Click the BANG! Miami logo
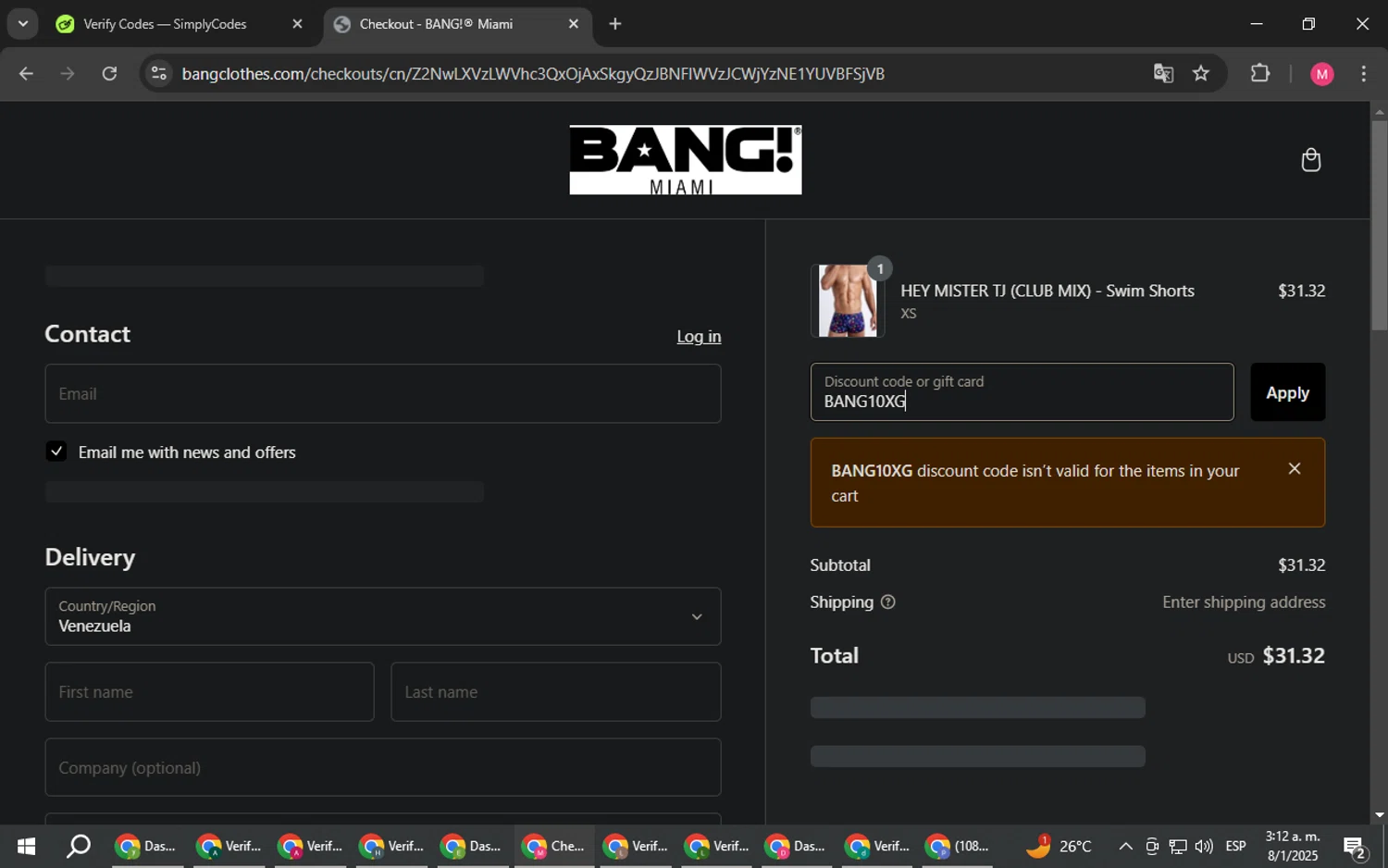The width and height of the screenshot is (1388, 868). coord(686,160)
